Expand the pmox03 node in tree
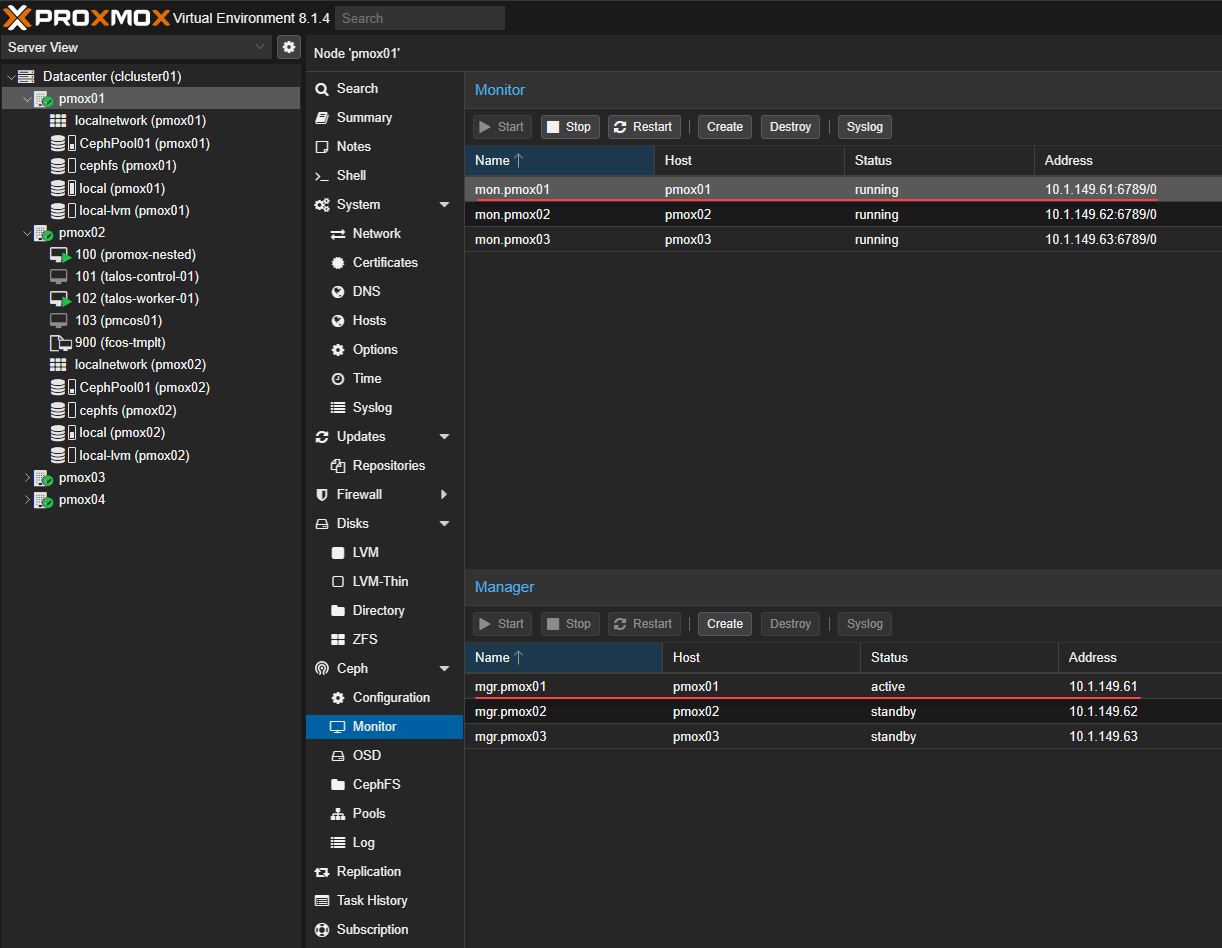The width and height of the screenshot is (1222, 948). 28,478
